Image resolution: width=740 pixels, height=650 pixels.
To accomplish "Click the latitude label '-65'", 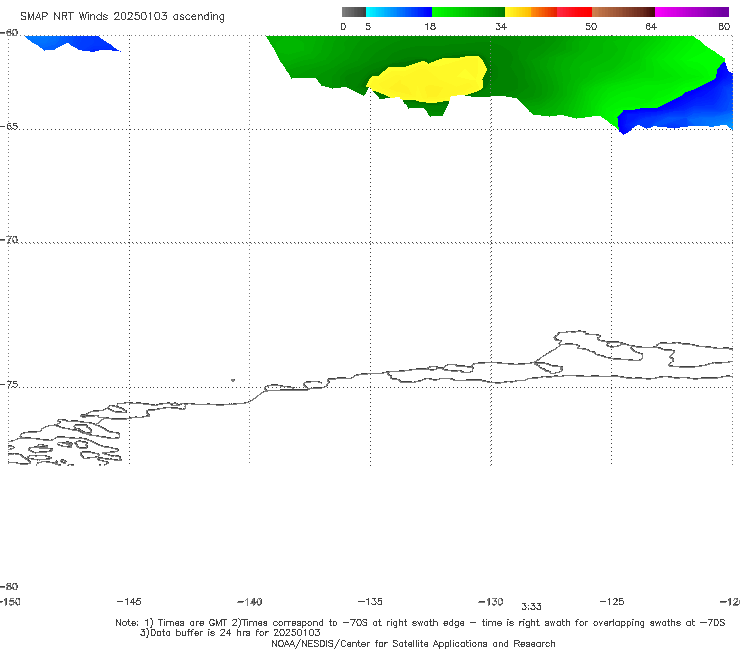I will [9, 127].
